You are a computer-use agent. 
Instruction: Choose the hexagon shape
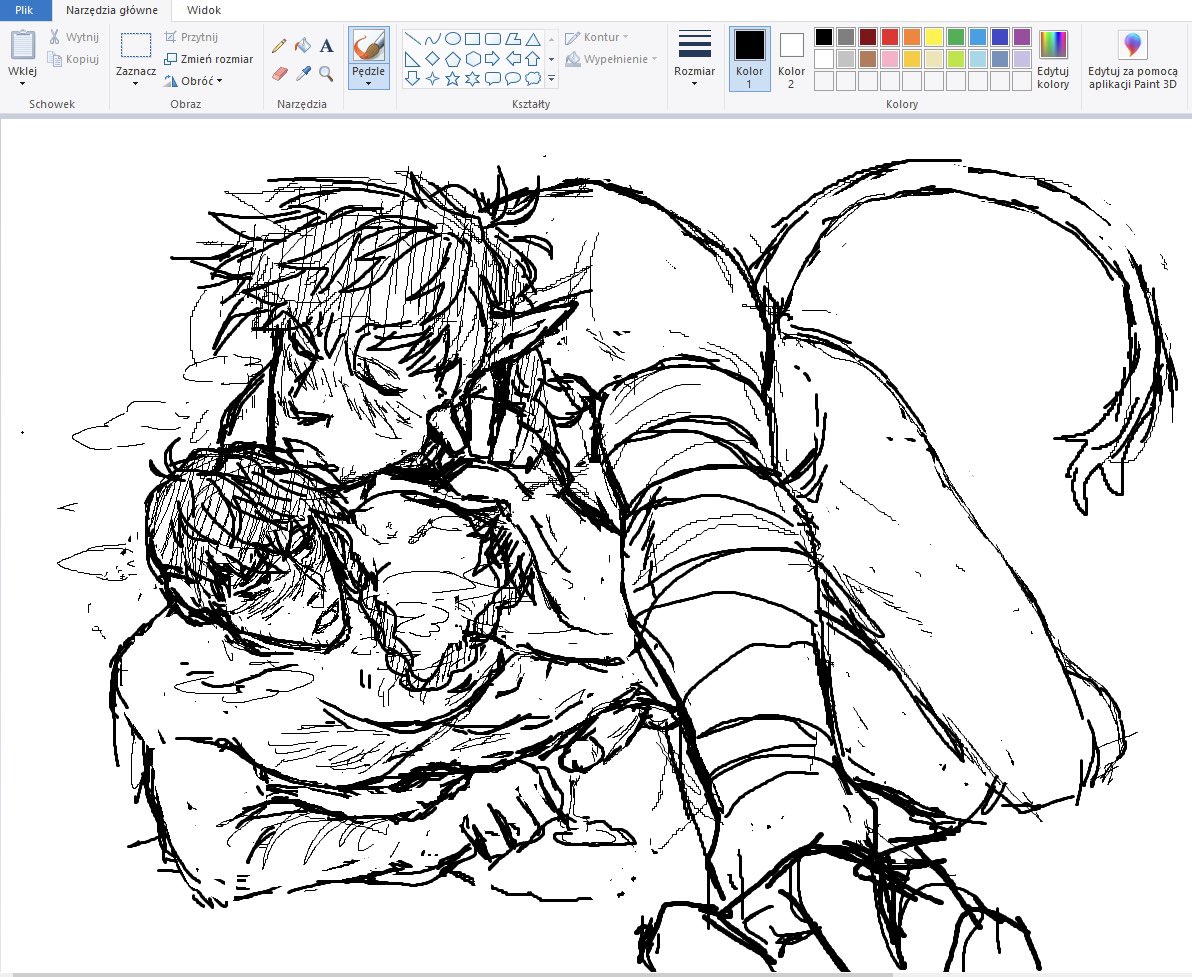(x=472, y=59)
